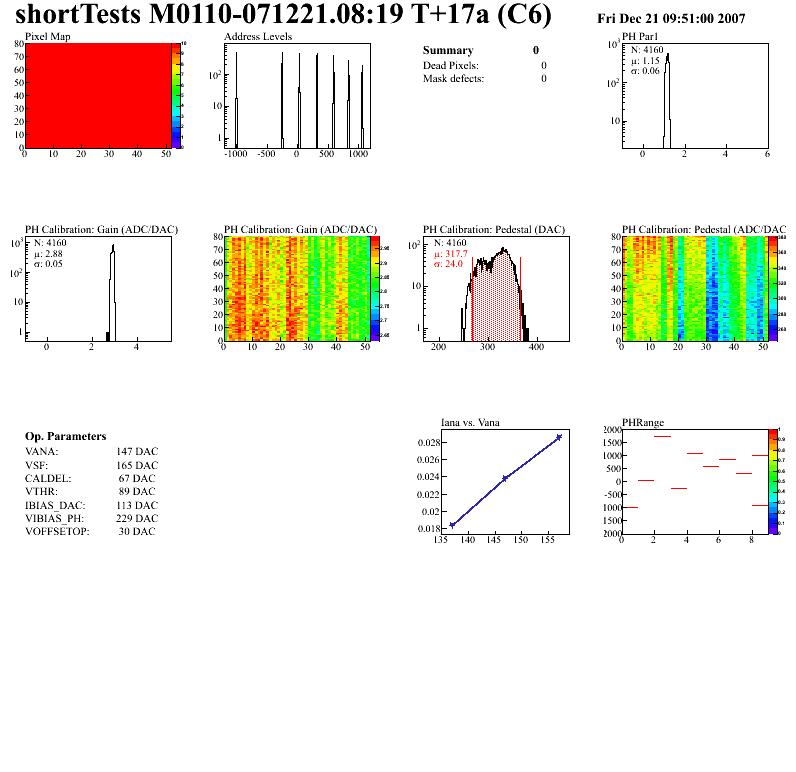Click the red Pixel Map plot
Screen dimensions: 796x772
(x=99, y=96)
